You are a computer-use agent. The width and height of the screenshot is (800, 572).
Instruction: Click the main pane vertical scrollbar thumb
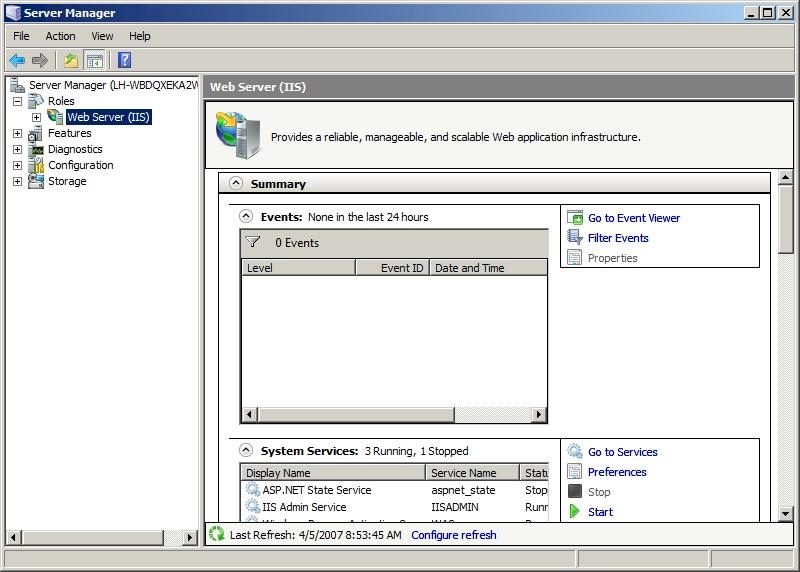[x=786, y=219]
